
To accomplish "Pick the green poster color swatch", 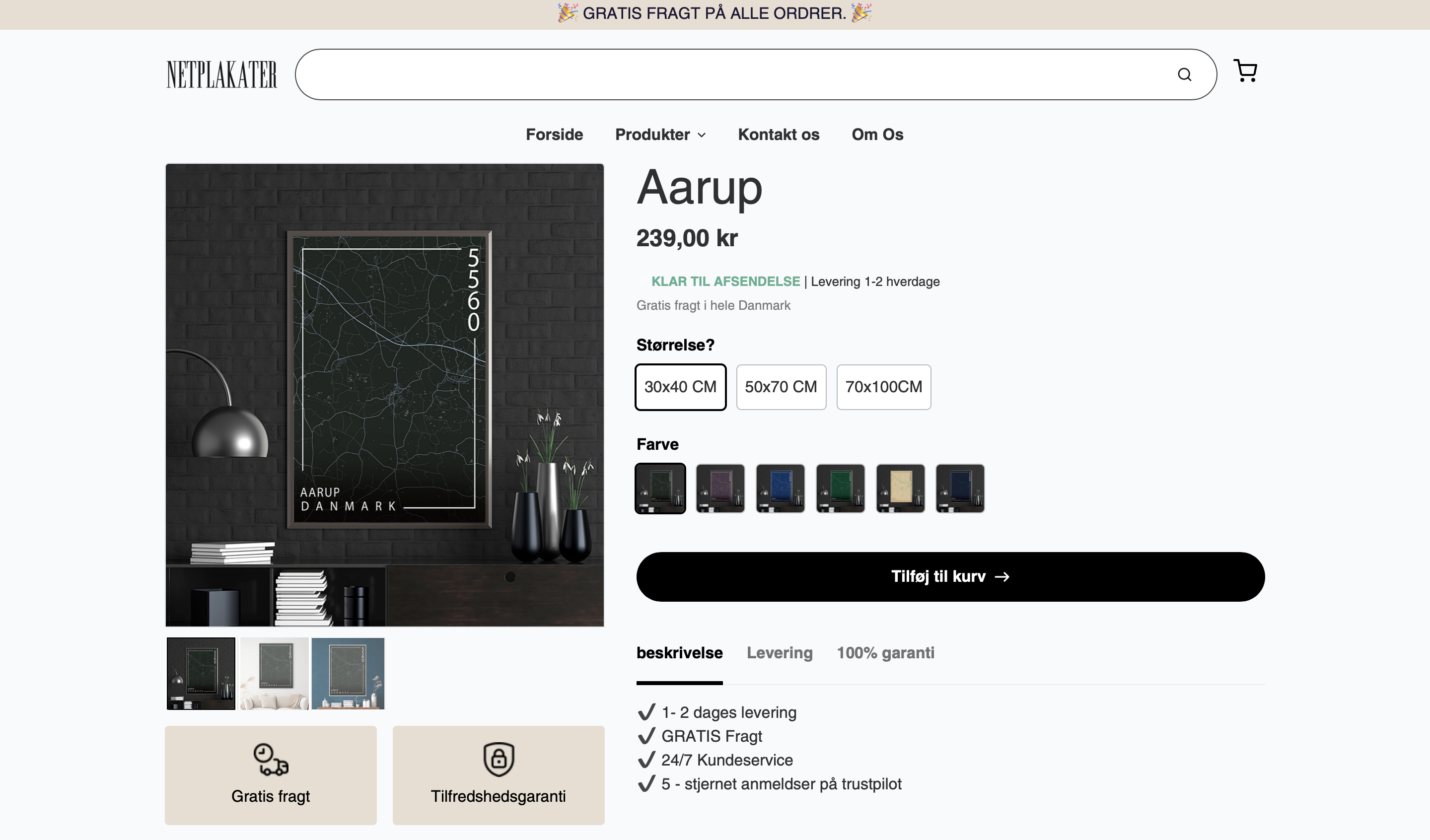I will [840, 489].
